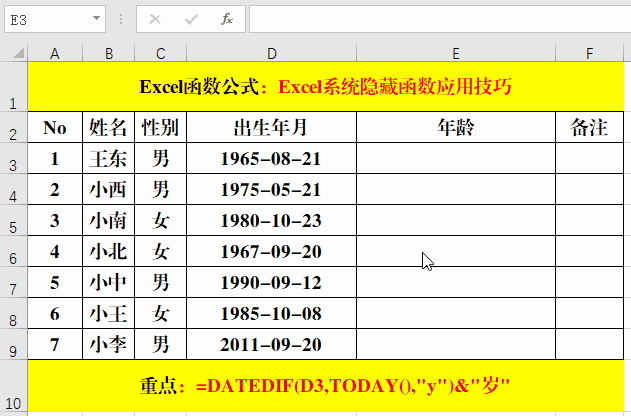Select row 1 header
This screenshot has height=416, width=631.
pos(14,86)
